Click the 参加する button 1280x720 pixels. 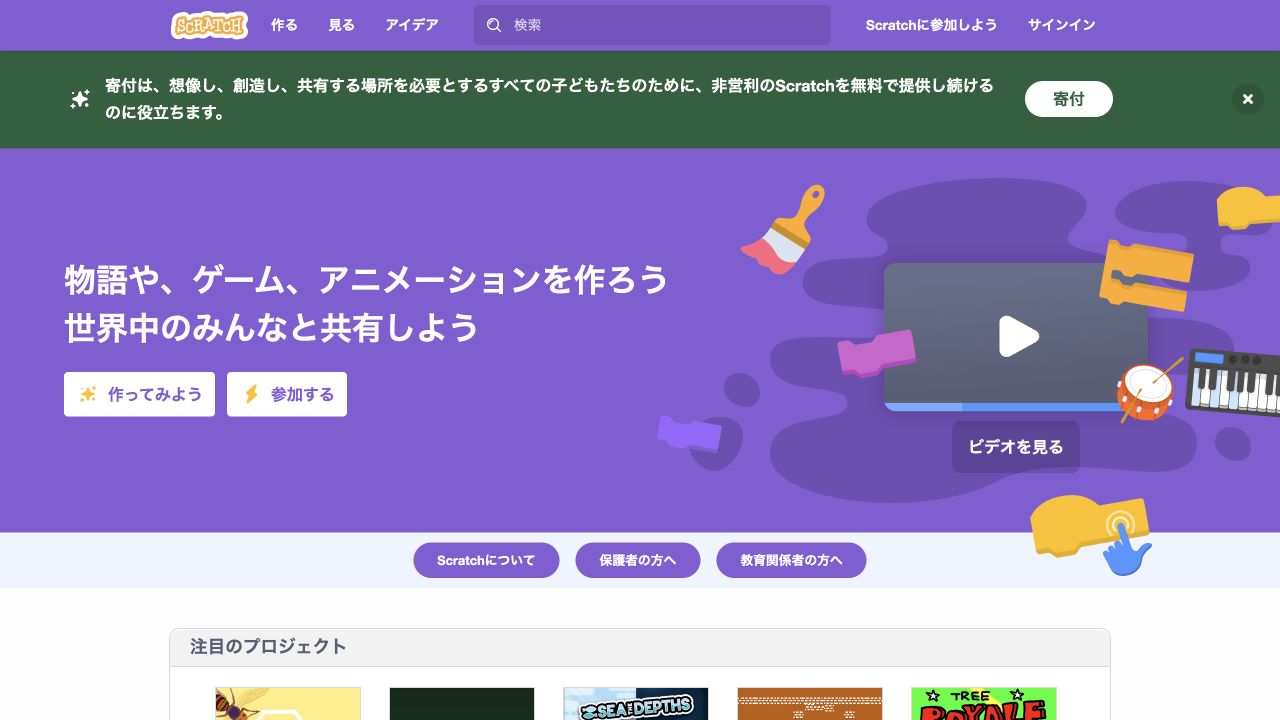coord(287,394)
